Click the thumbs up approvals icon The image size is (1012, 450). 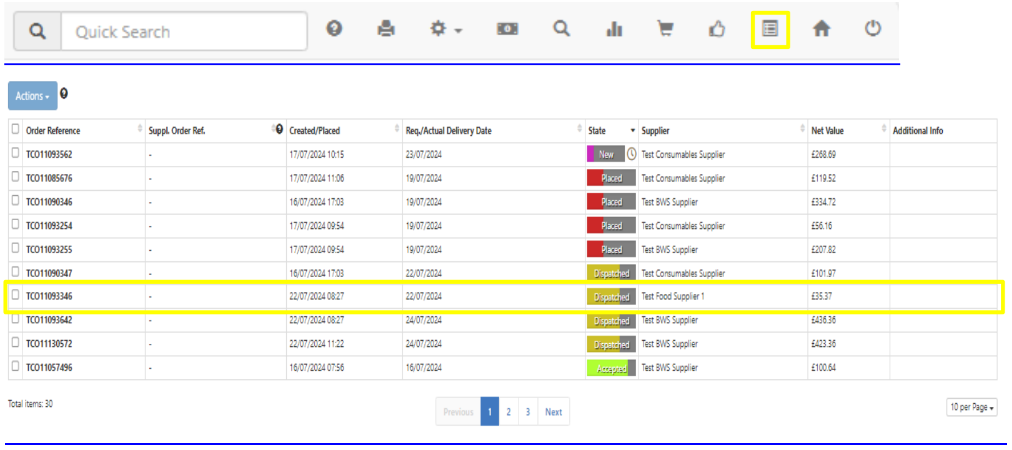pos(716,30)
